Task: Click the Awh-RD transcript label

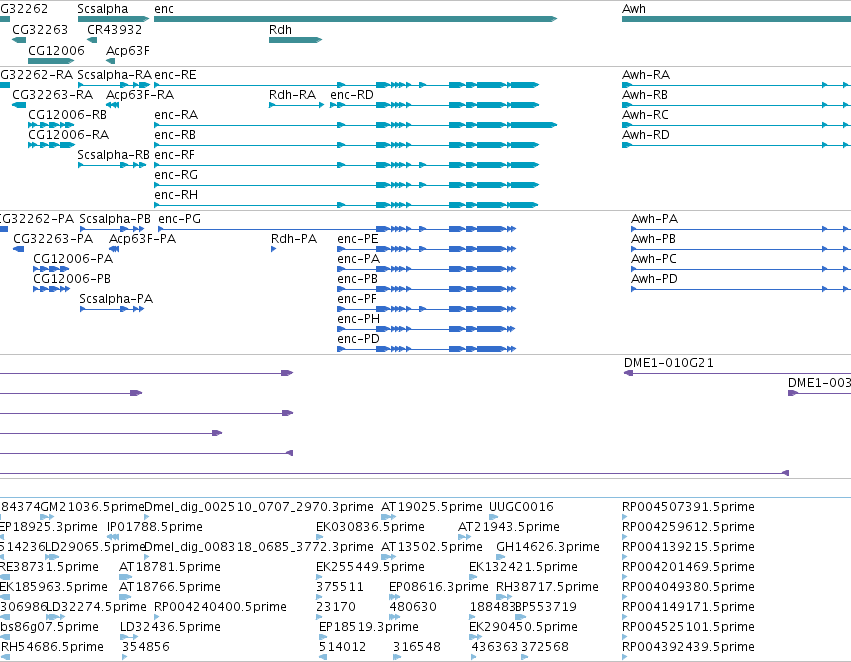Action: [x=646, y=135]
